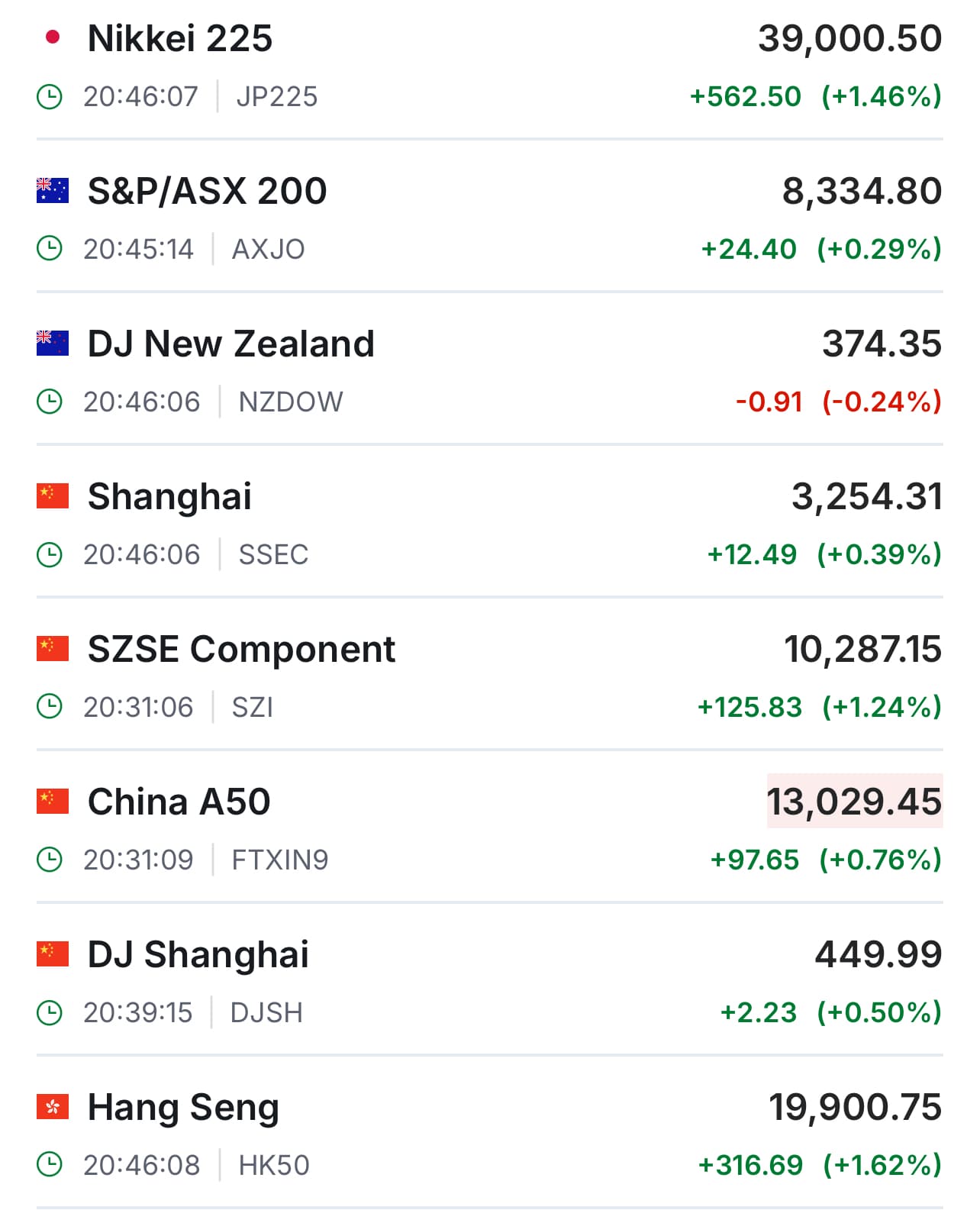The image size is (980, 1210).
Task: Tap the Shanghai price 3,254.31
Action: tap(866, 496)
